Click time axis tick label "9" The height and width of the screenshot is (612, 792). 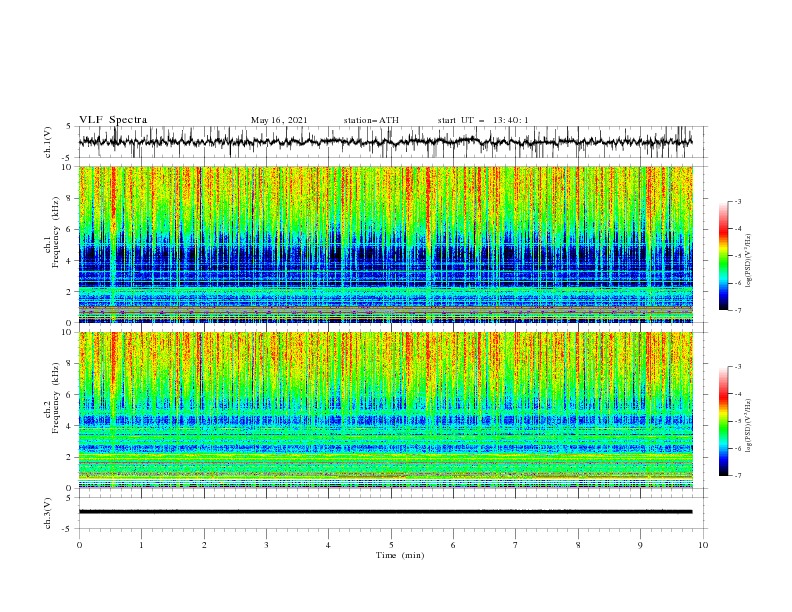(x=640, y=545)
